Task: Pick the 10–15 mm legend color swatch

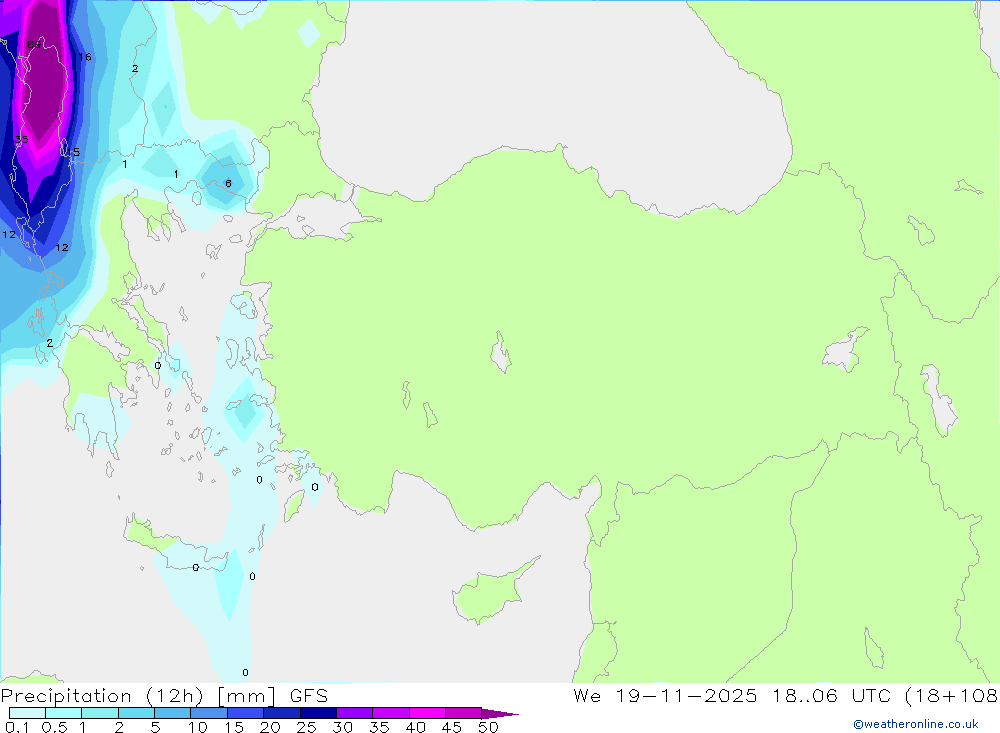Action: click(209, 713)
